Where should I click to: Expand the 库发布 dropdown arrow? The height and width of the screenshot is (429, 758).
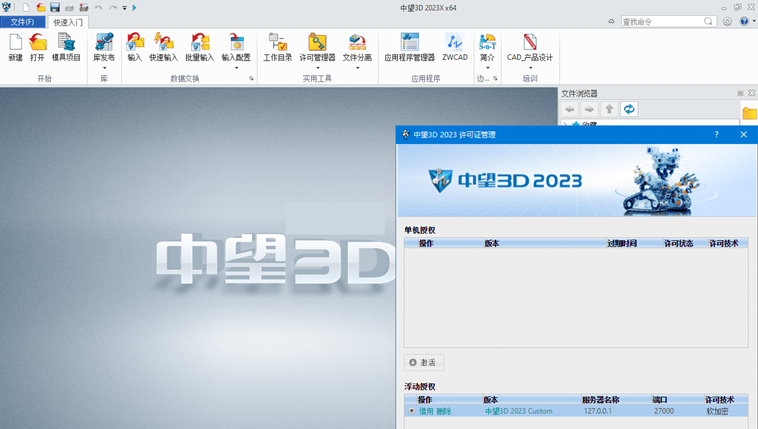[x=104, y=68]
